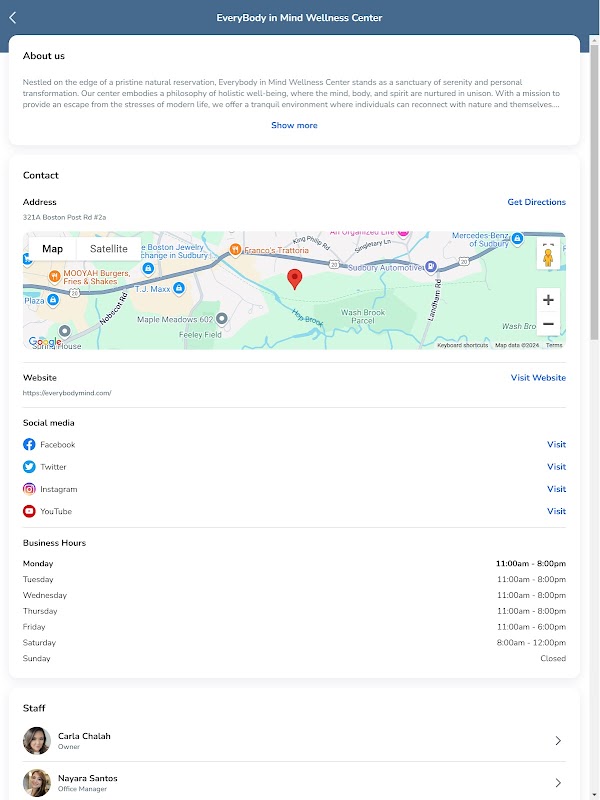The height and width of the screenshot is (800, 600).
Task: Click Nayara Santos's avatar photo
Action: pyautogui.click(x=37, y=783)
